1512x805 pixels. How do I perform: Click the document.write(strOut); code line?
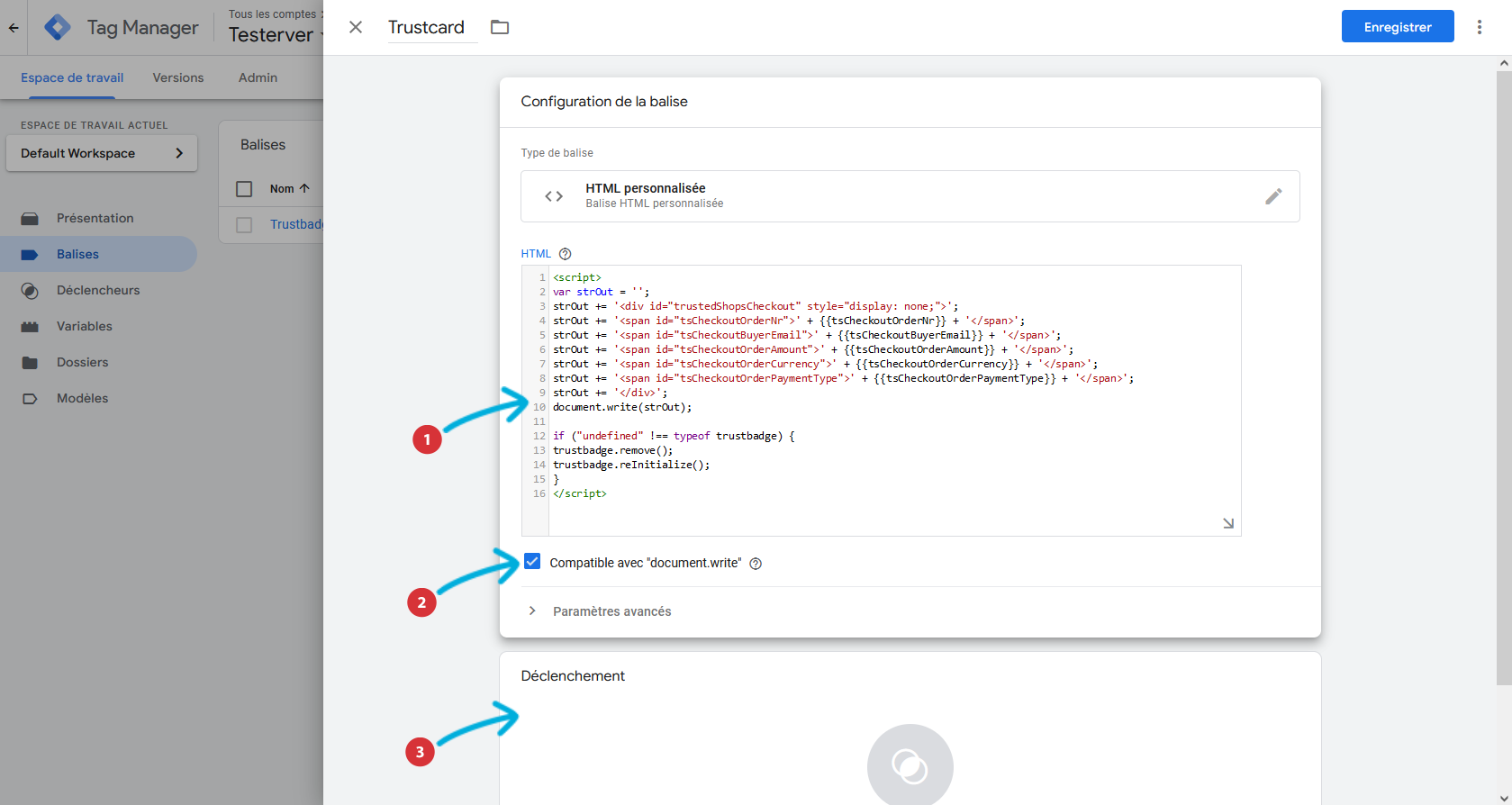(622, 407)
